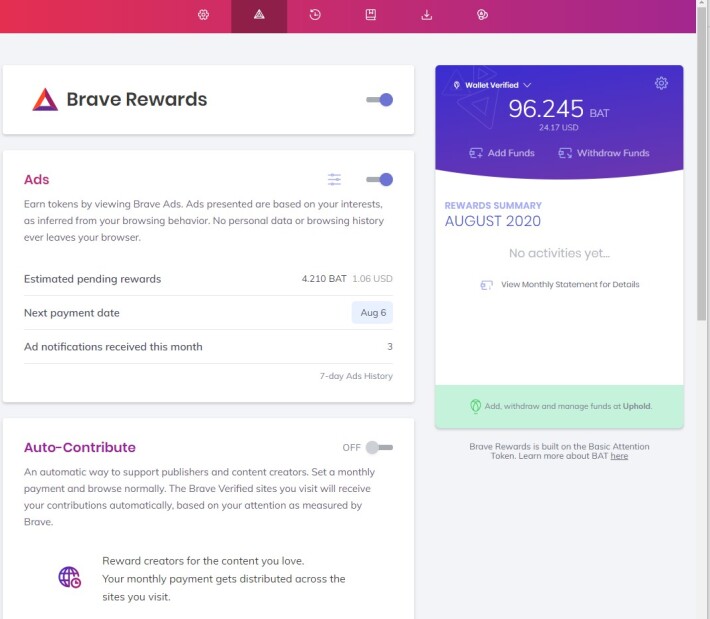
Task: Open the History clock tab
Action: click(315, 15)
